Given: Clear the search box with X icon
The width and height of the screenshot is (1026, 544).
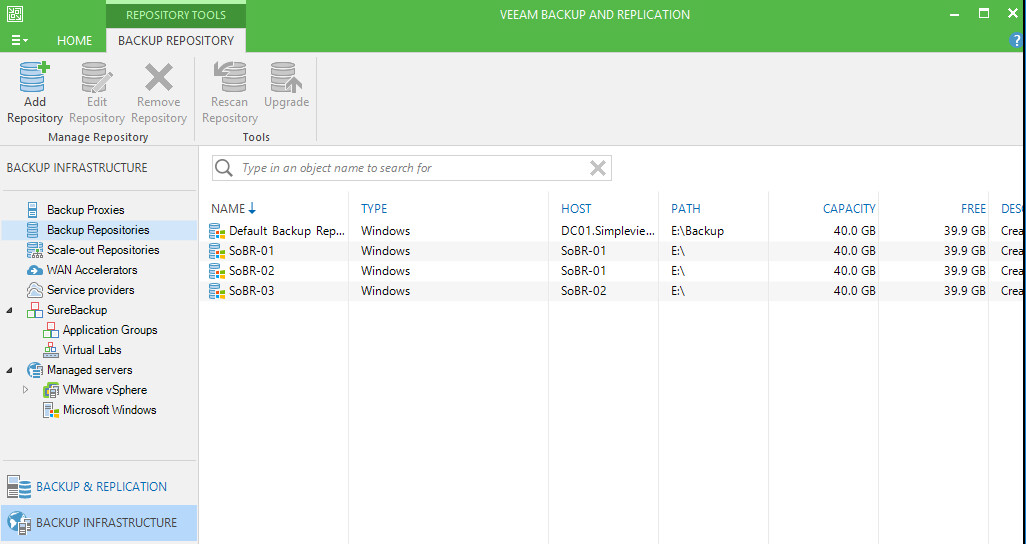Looking at the screenshot, I should point(597,168).
